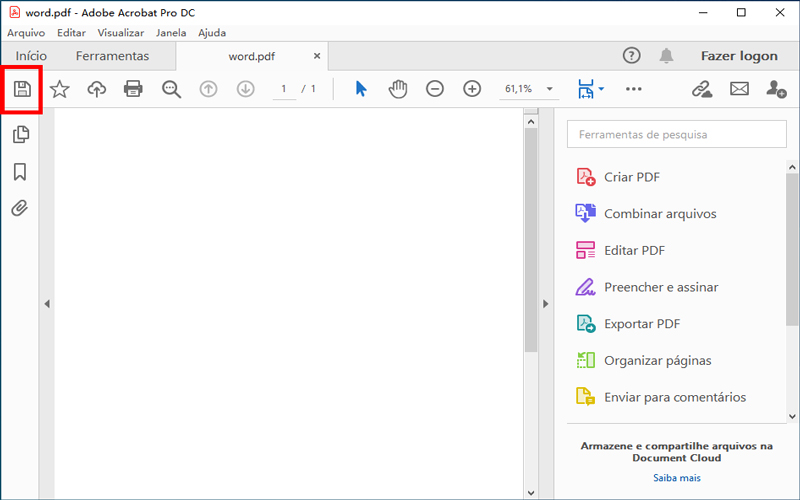The width and height of the screenshot is (800, 500).
Task: Print the document with printer icon
Action: 133,89
